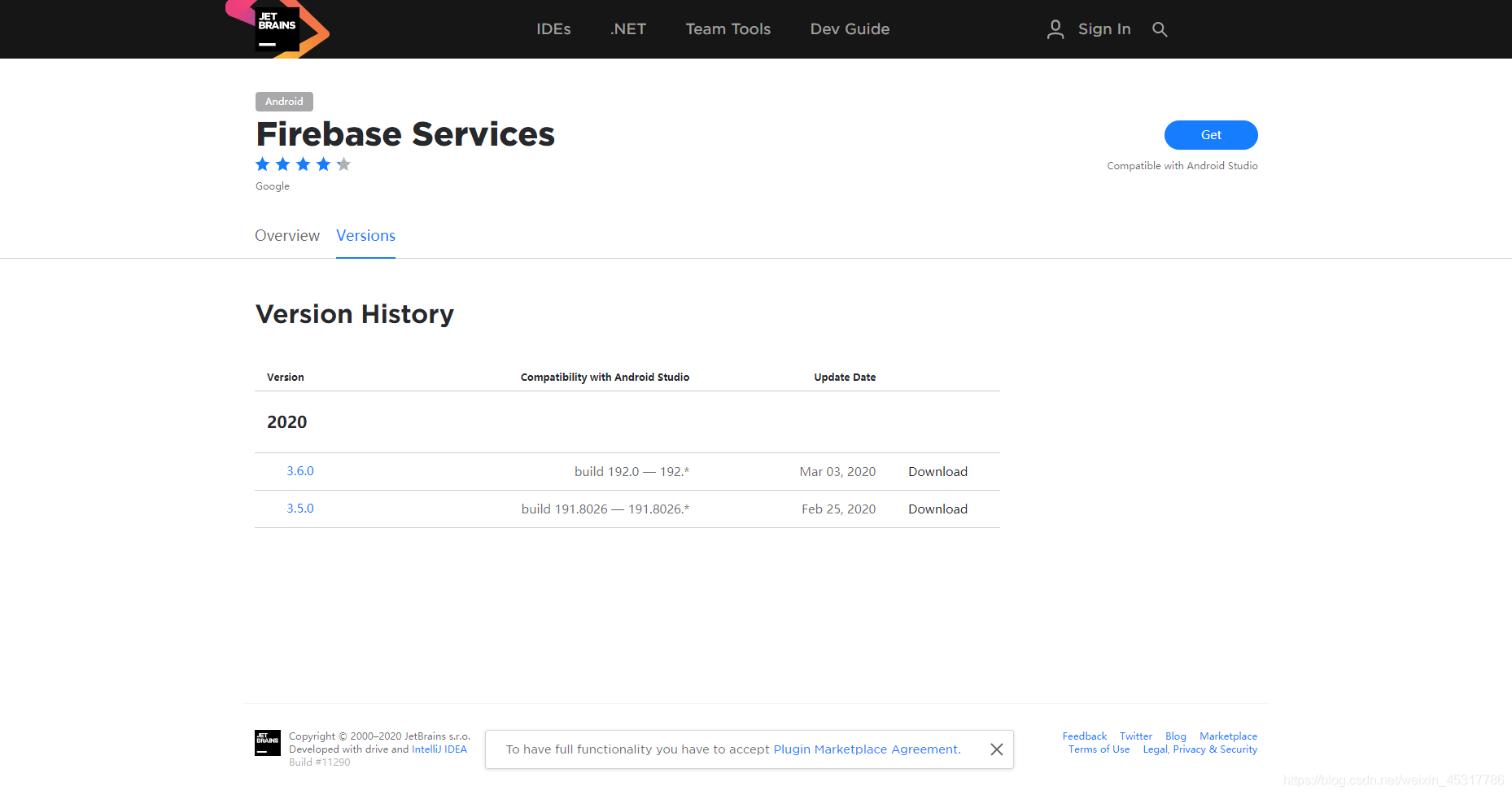Open Plugin Marketplace Agreement link
This screenshot has height=795, width=1512.
[x=866, y=749]
